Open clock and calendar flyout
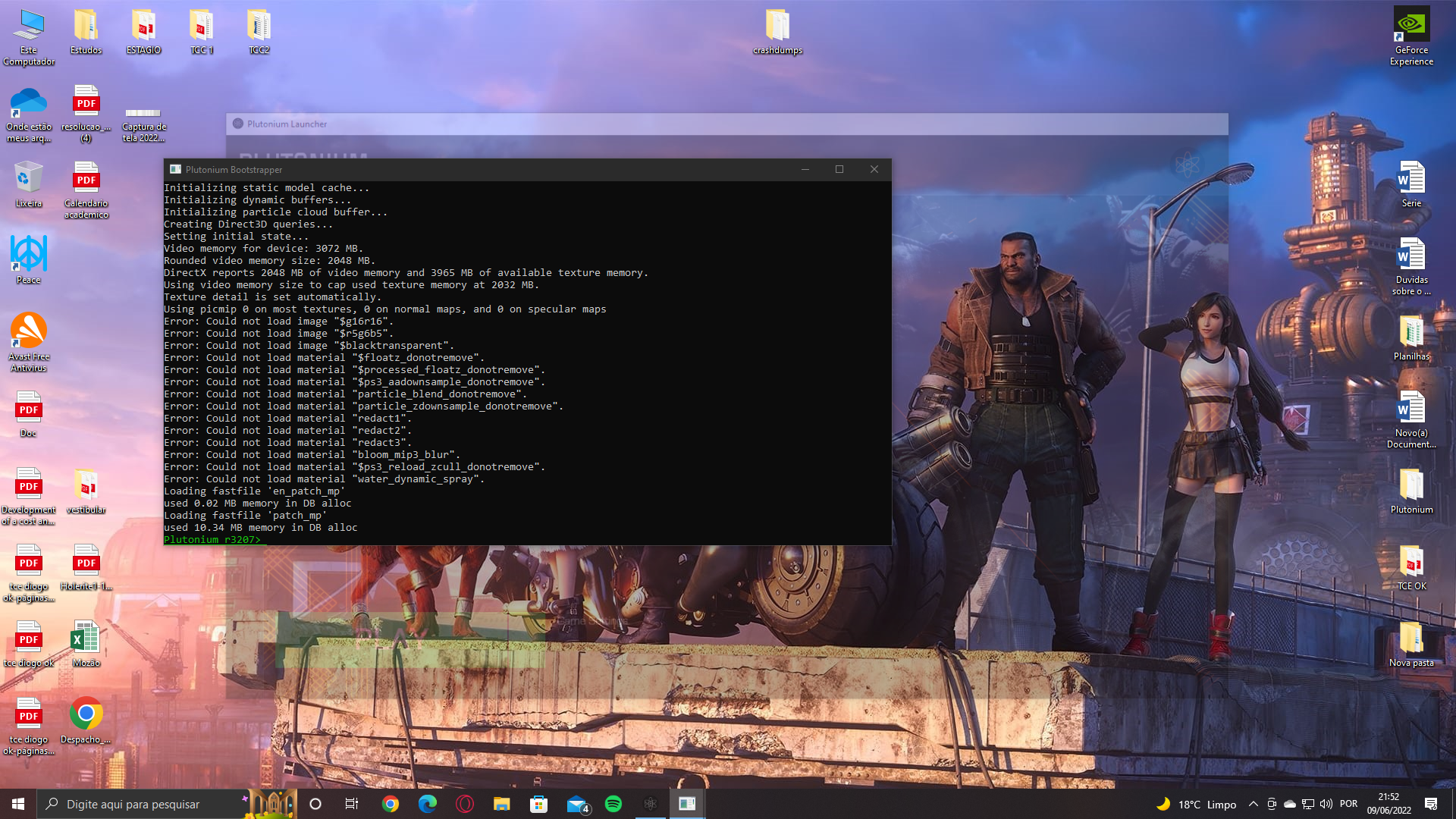Viewport: 1456px width, 819px height. tap(1389, 804)
